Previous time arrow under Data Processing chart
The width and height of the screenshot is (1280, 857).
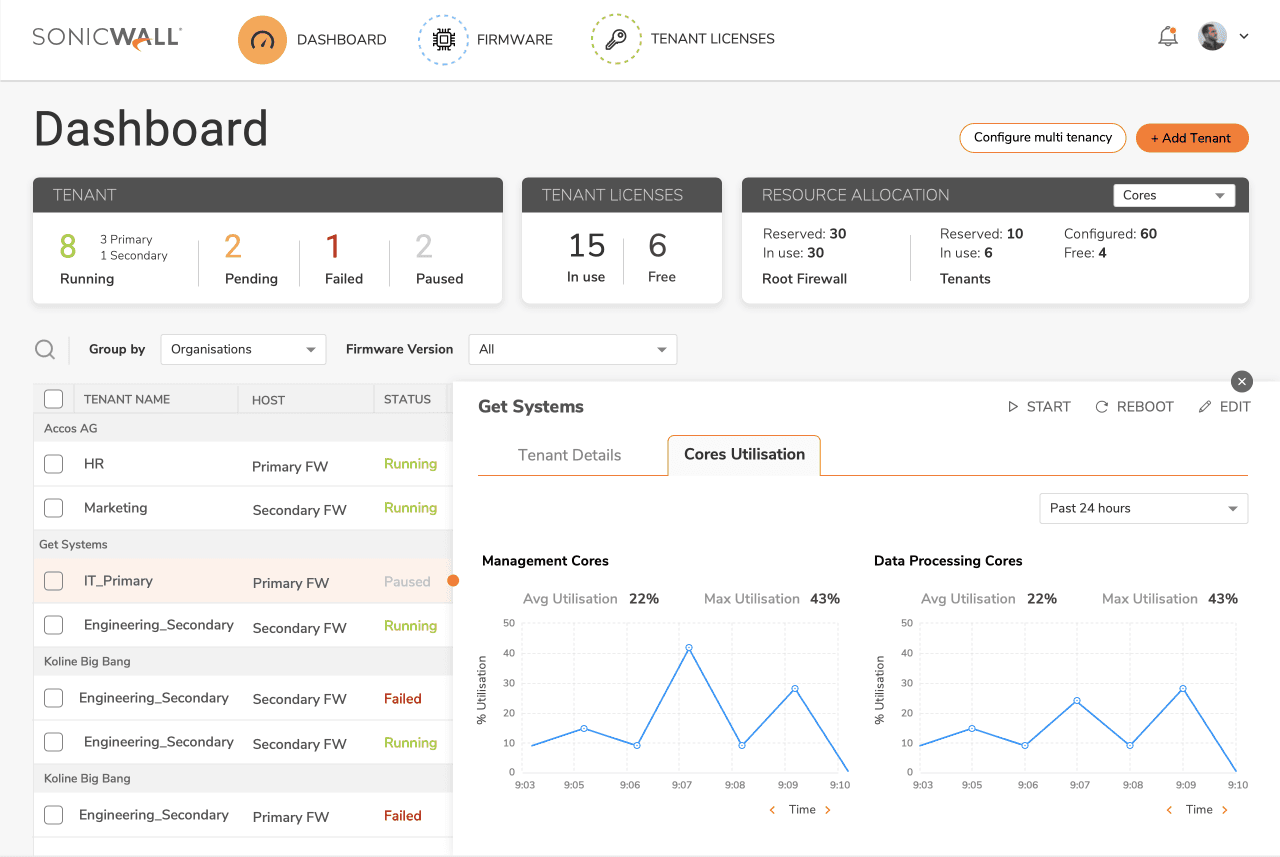click(1169, 810)
